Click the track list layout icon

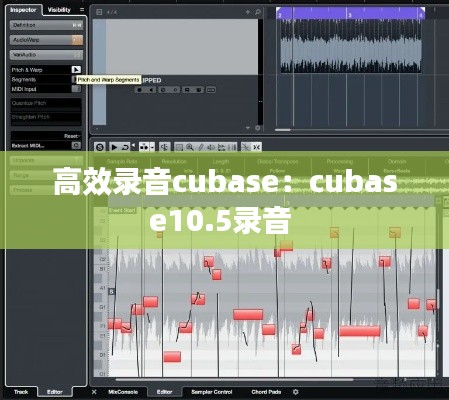click(x=99, y=12)
